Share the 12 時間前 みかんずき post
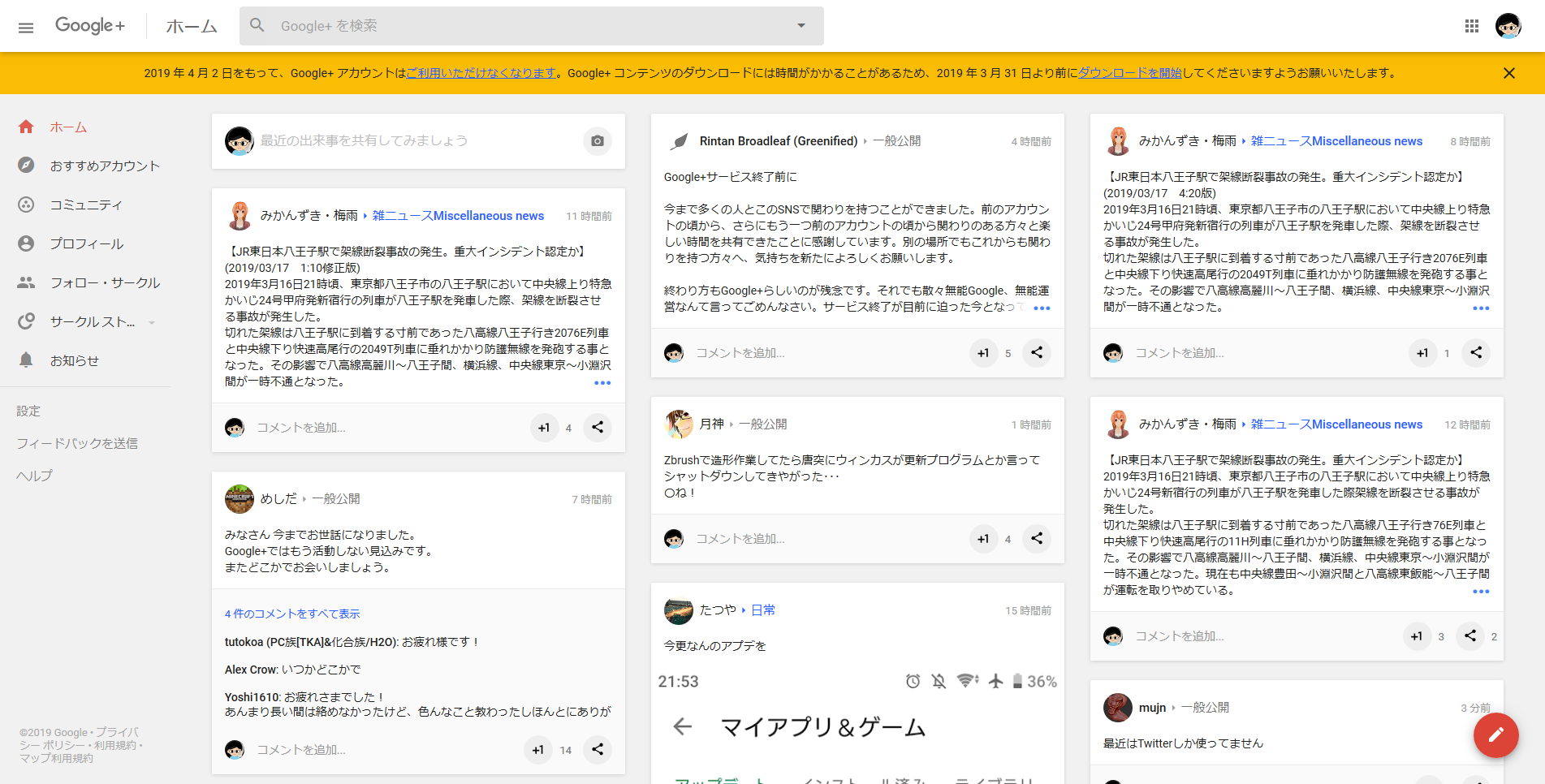This screenshot has height=784, width=1545. tap(1470, 636)
